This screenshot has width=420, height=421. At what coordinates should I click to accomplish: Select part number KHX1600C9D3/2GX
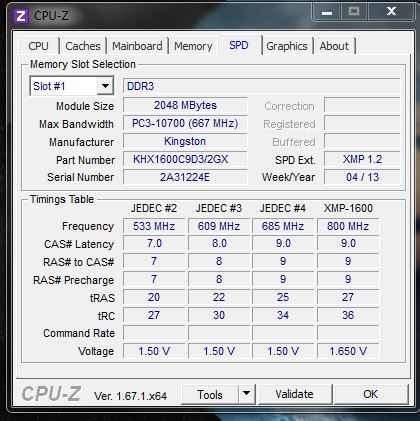185,159
